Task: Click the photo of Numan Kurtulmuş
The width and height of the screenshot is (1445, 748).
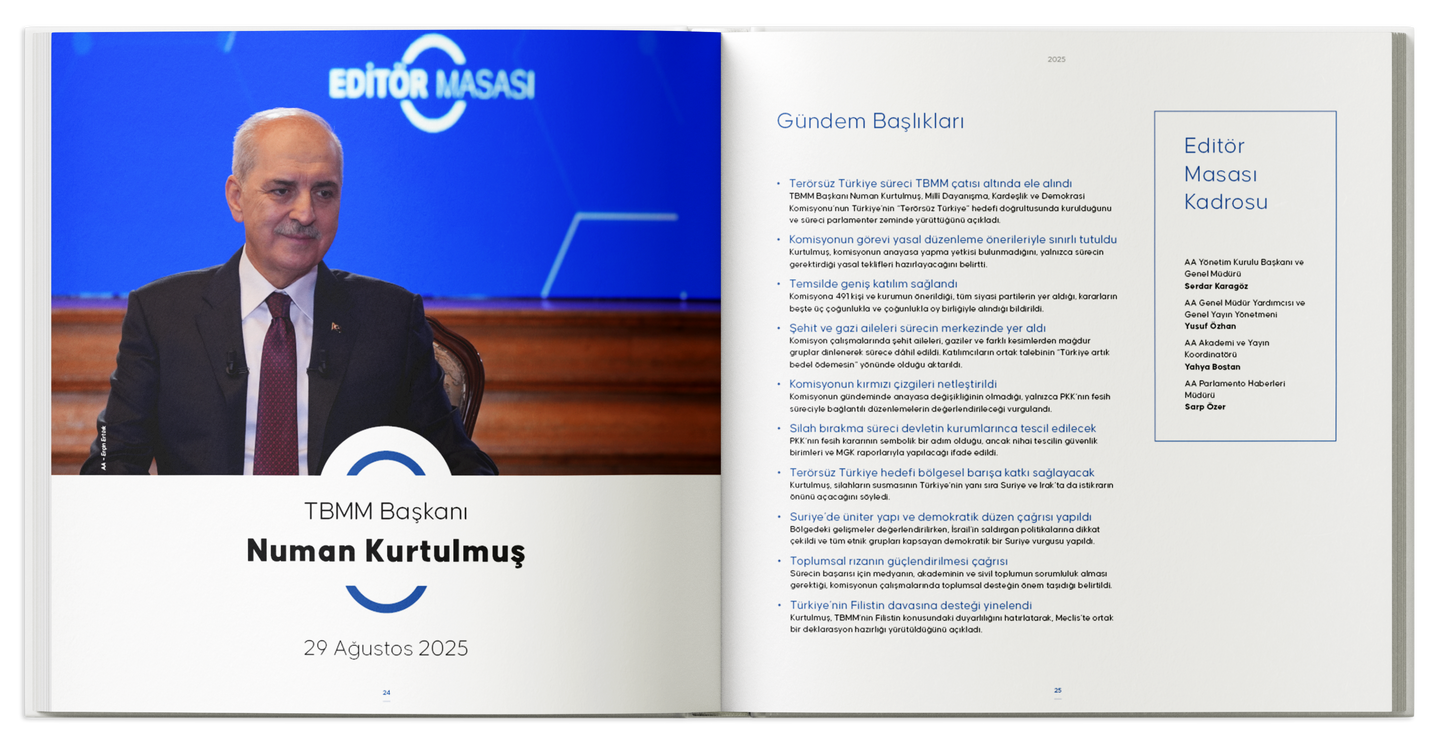Action: (386, 253)
